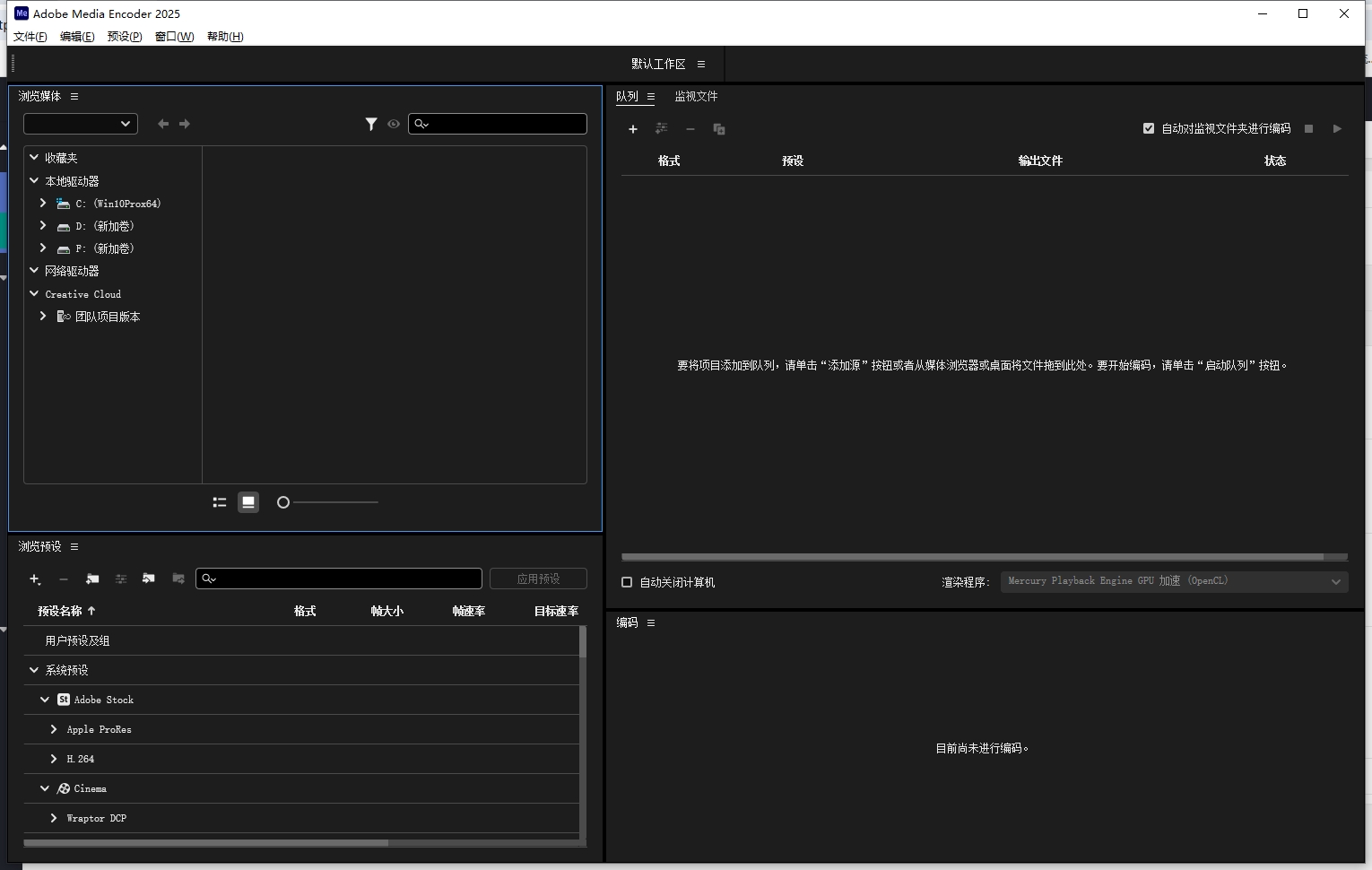
Task: Toggle the eye visibility icon in media browser
Action: tap(394, 124)
